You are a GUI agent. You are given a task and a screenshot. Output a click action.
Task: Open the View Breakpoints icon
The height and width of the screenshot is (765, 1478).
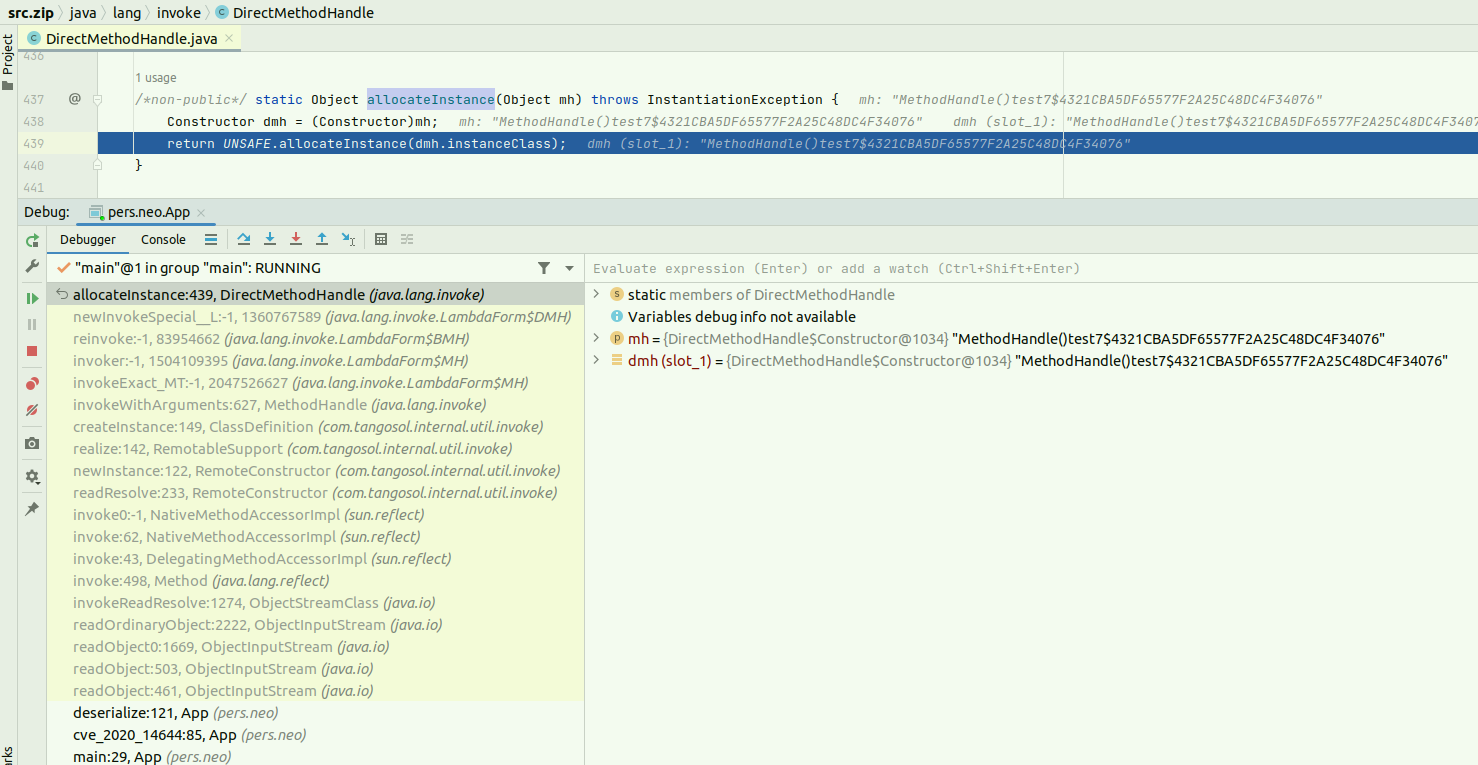(32, 384)
